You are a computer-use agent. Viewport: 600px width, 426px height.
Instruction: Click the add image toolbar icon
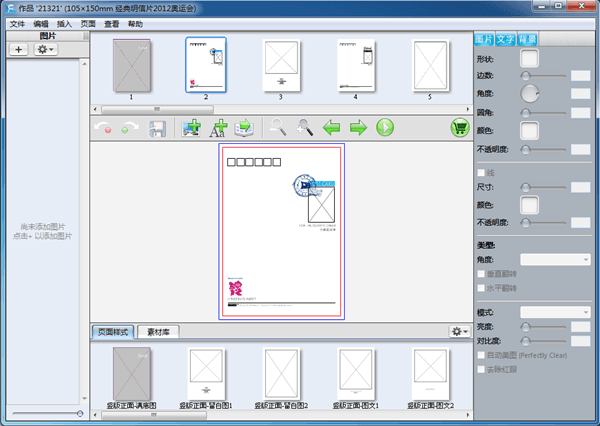192,128
